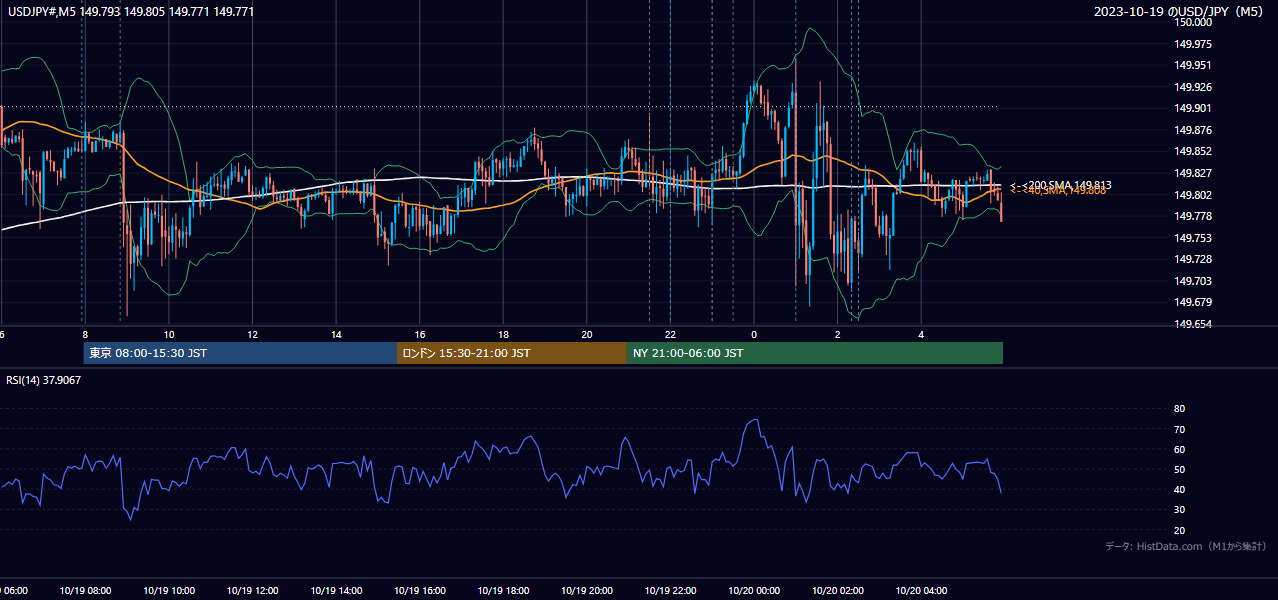1278x600 pixels.
Task: Click hour marker 16 below the price chart
Action: [420, 334]
